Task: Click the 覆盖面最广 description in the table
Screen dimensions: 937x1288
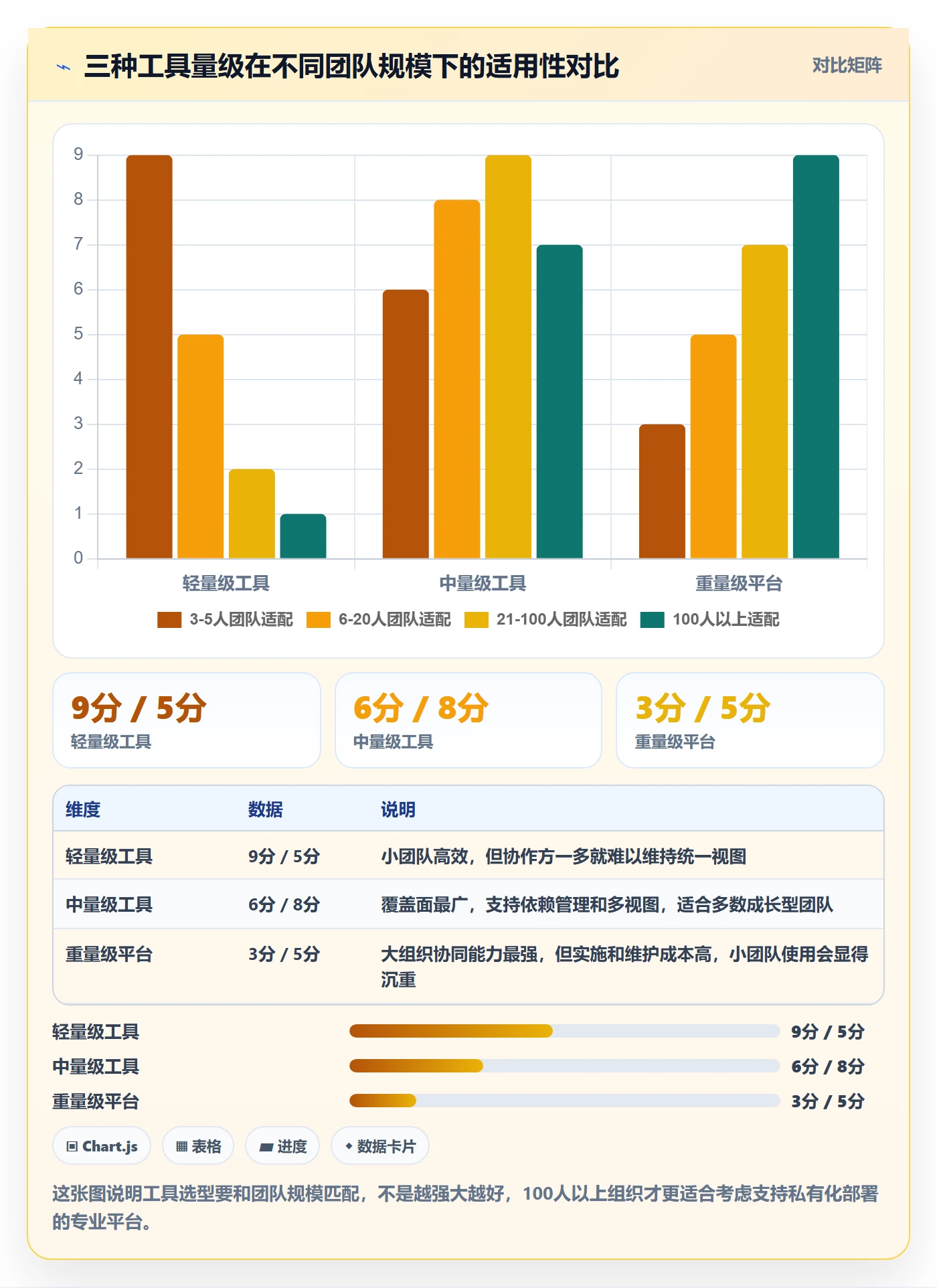Action: click(x=607, y=904)
